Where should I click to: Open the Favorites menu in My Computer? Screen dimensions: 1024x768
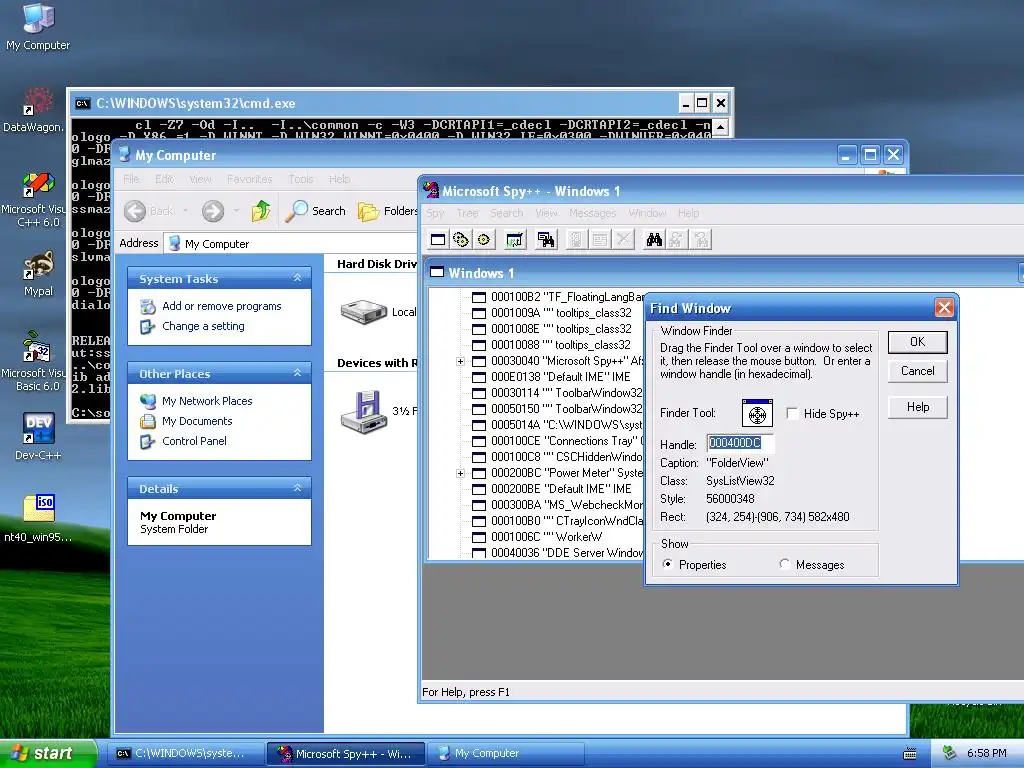pyautogui.click(x=249, y=179)
